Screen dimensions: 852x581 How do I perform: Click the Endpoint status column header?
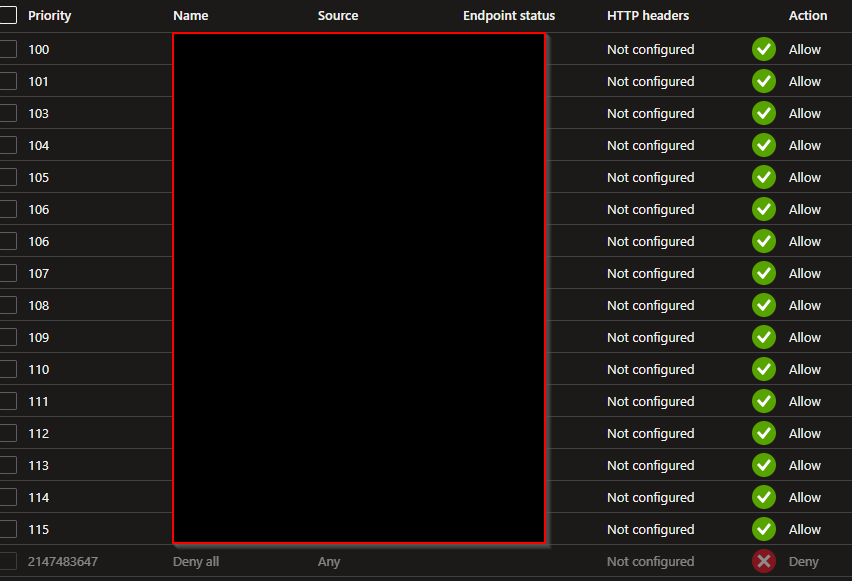(x=509, y=16)
